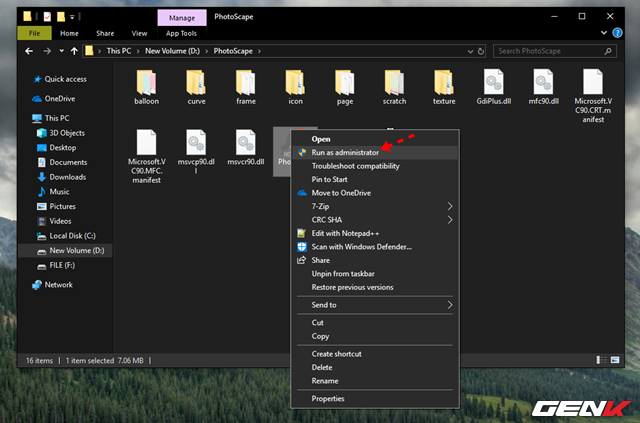Expand the CRC SHA submenu

450,220
